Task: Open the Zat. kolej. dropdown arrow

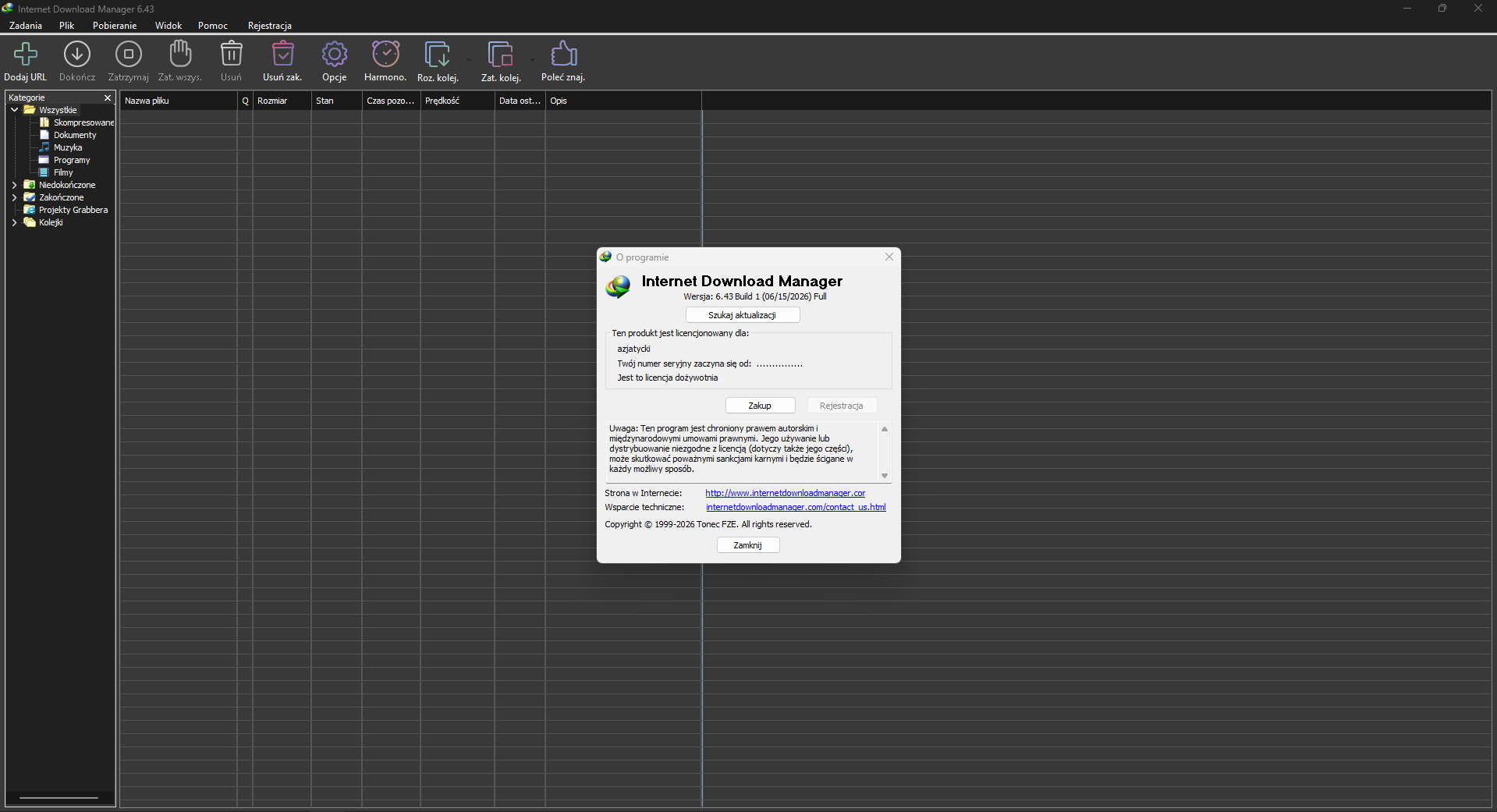Action: point(532,59)
